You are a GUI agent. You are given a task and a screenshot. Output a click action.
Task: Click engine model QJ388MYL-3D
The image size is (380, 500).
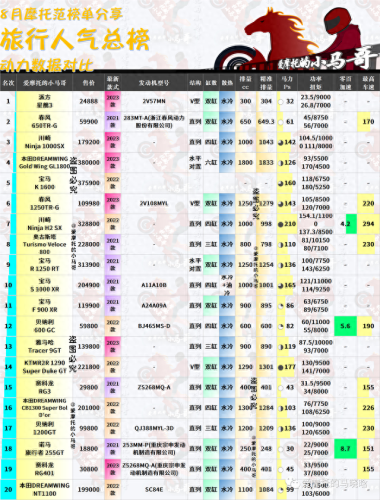point(154,428)
